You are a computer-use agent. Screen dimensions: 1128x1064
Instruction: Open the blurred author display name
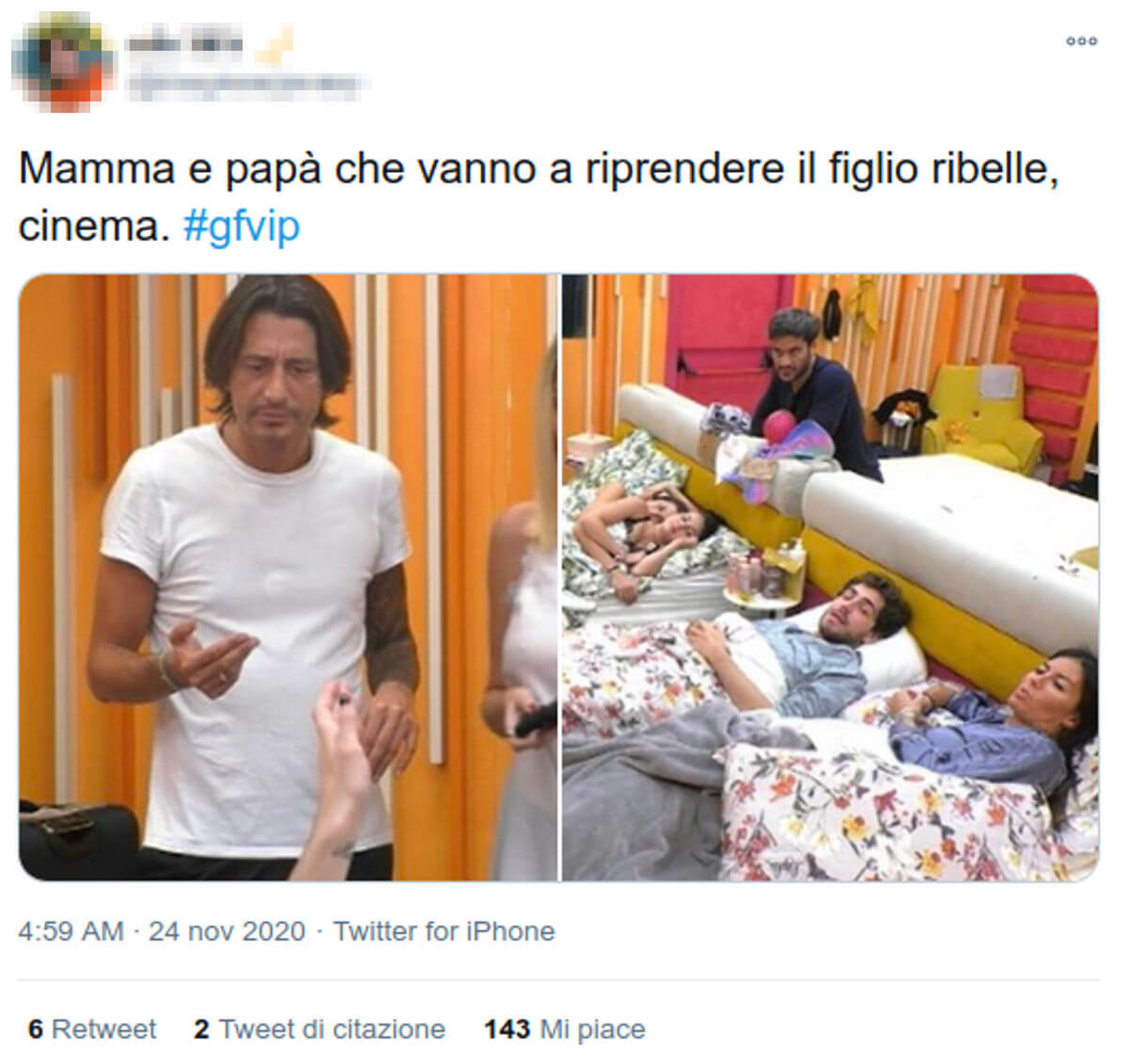[184, 43]
